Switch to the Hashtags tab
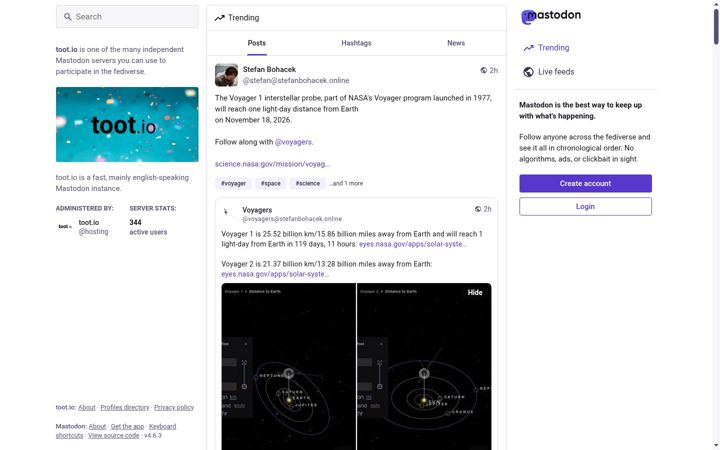 [356, 43]
